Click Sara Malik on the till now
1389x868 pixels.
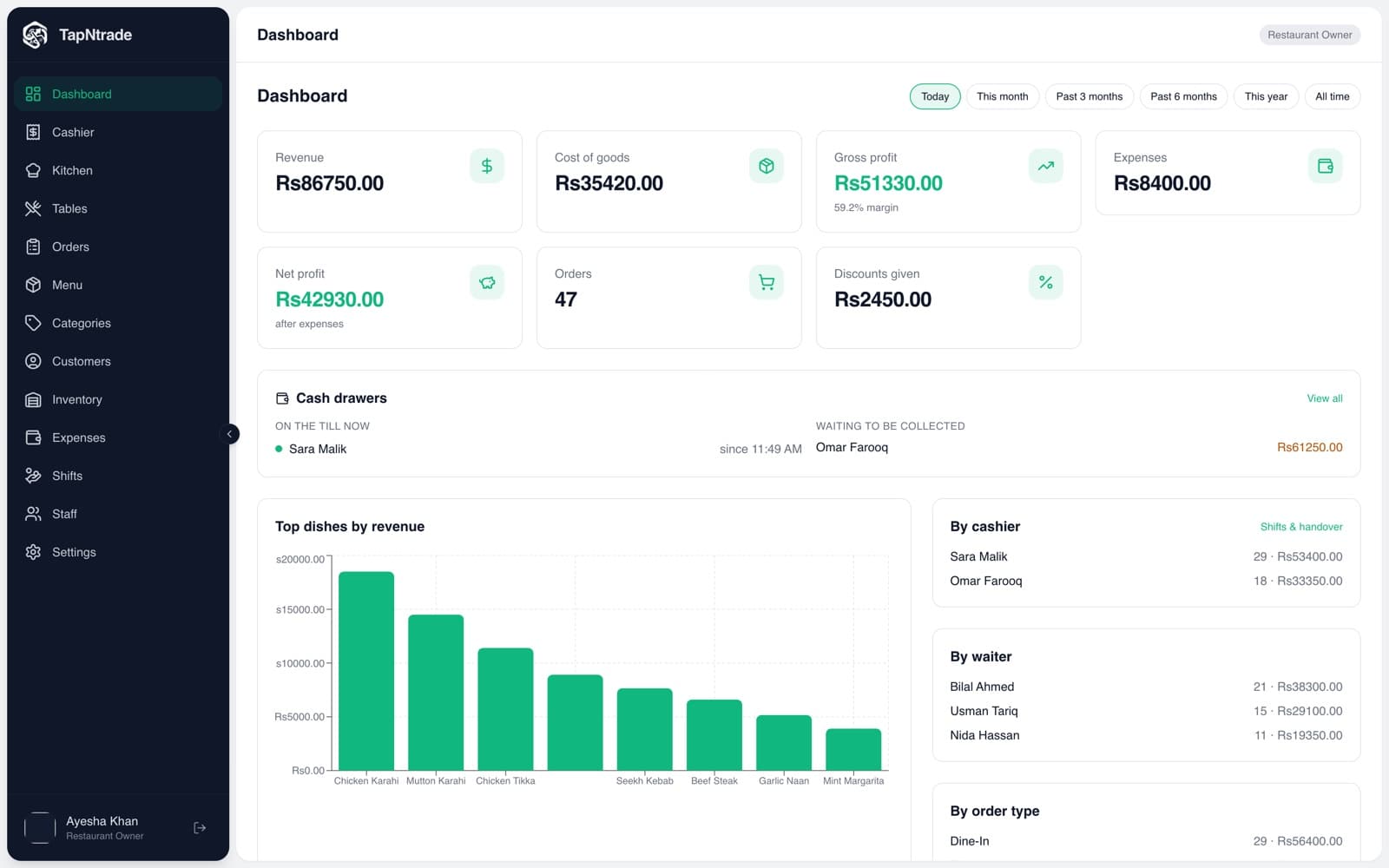318,449
